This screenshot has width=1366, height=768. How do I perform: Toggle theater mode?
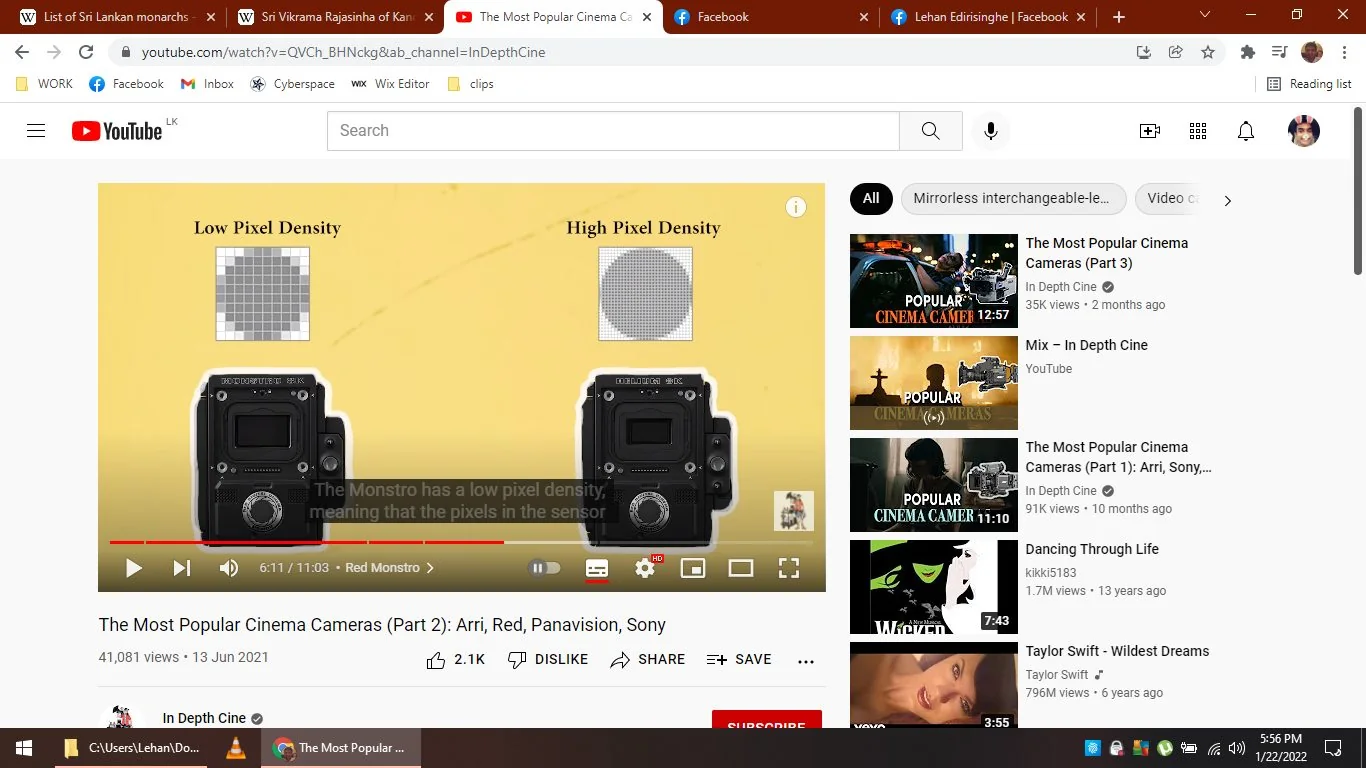point(741,568)
